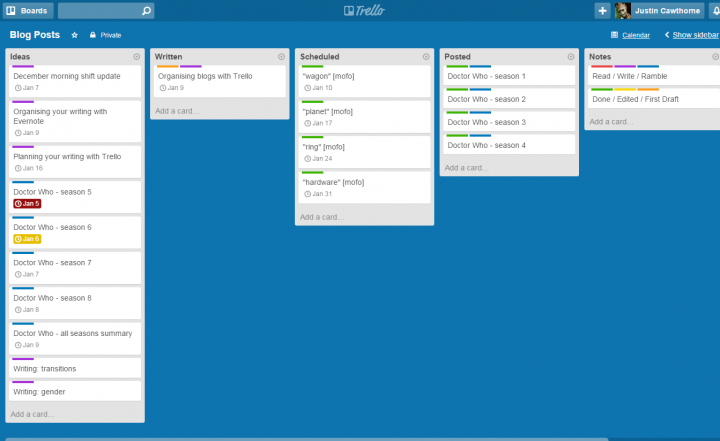Open the notifications bell icon
Image resolution: width=720 pixels, height=441 pixels.
click(x=715, y=11)
